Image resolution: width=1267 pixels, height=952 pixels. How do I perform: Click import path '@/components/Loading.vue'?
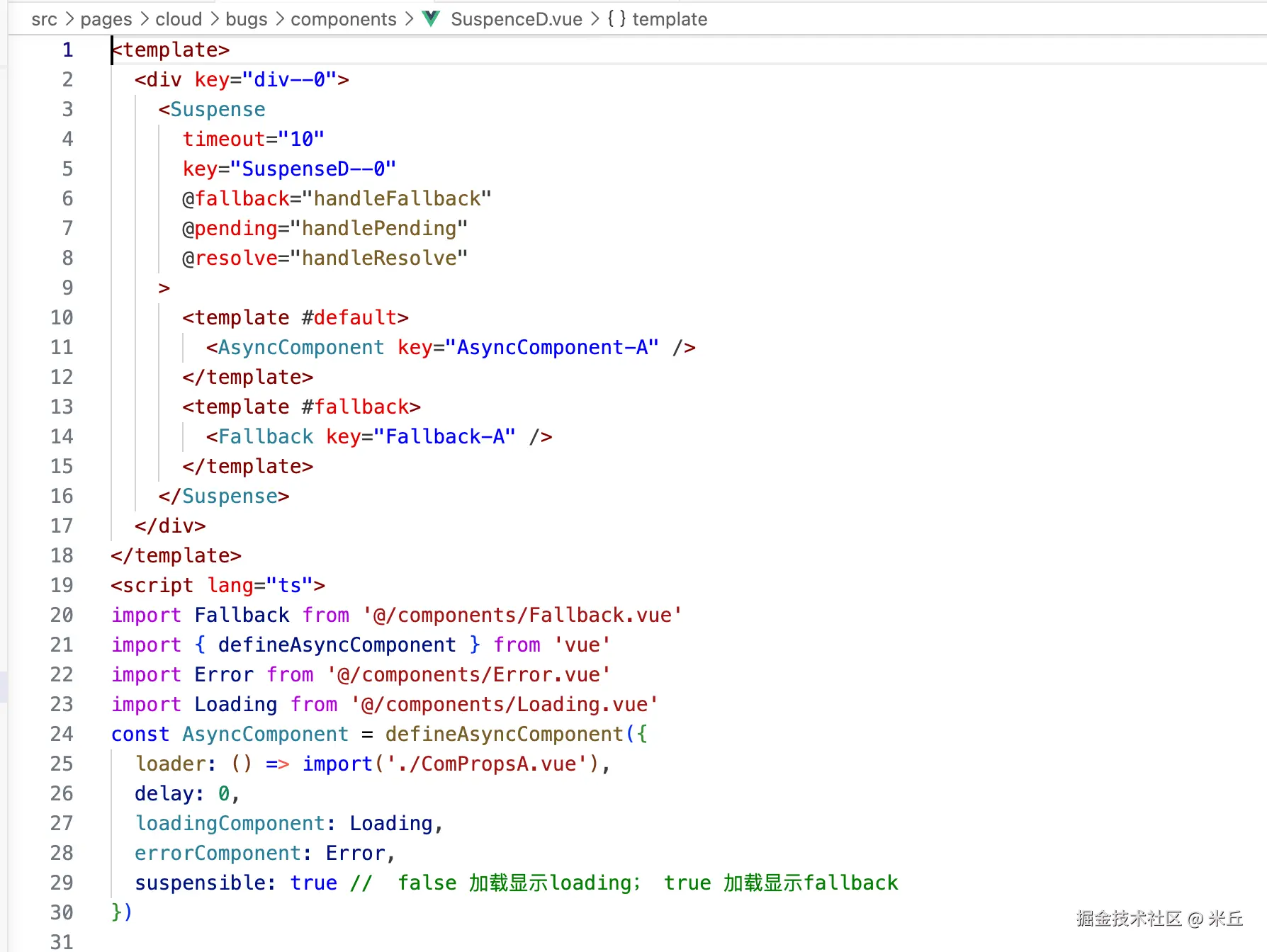click(505, 704)
